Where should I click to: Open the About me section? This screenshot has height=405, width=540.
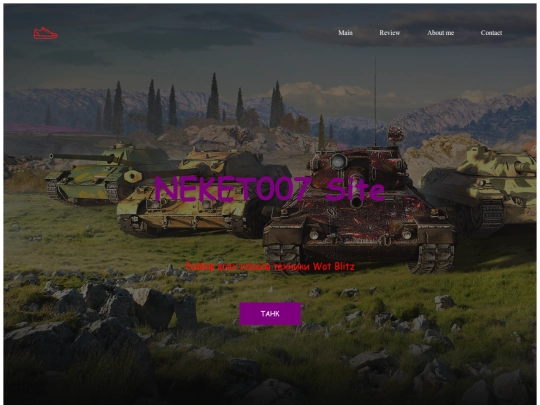pos(440,33)
